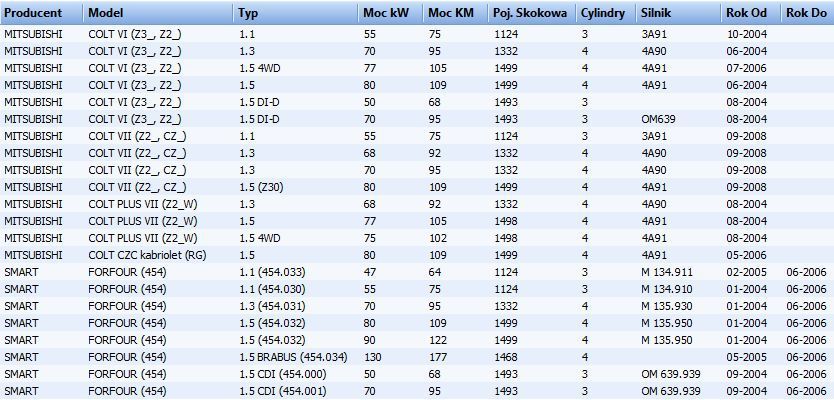Click date 10-2004 in Rok Od

pyautogui.click(x=746, y=34)
